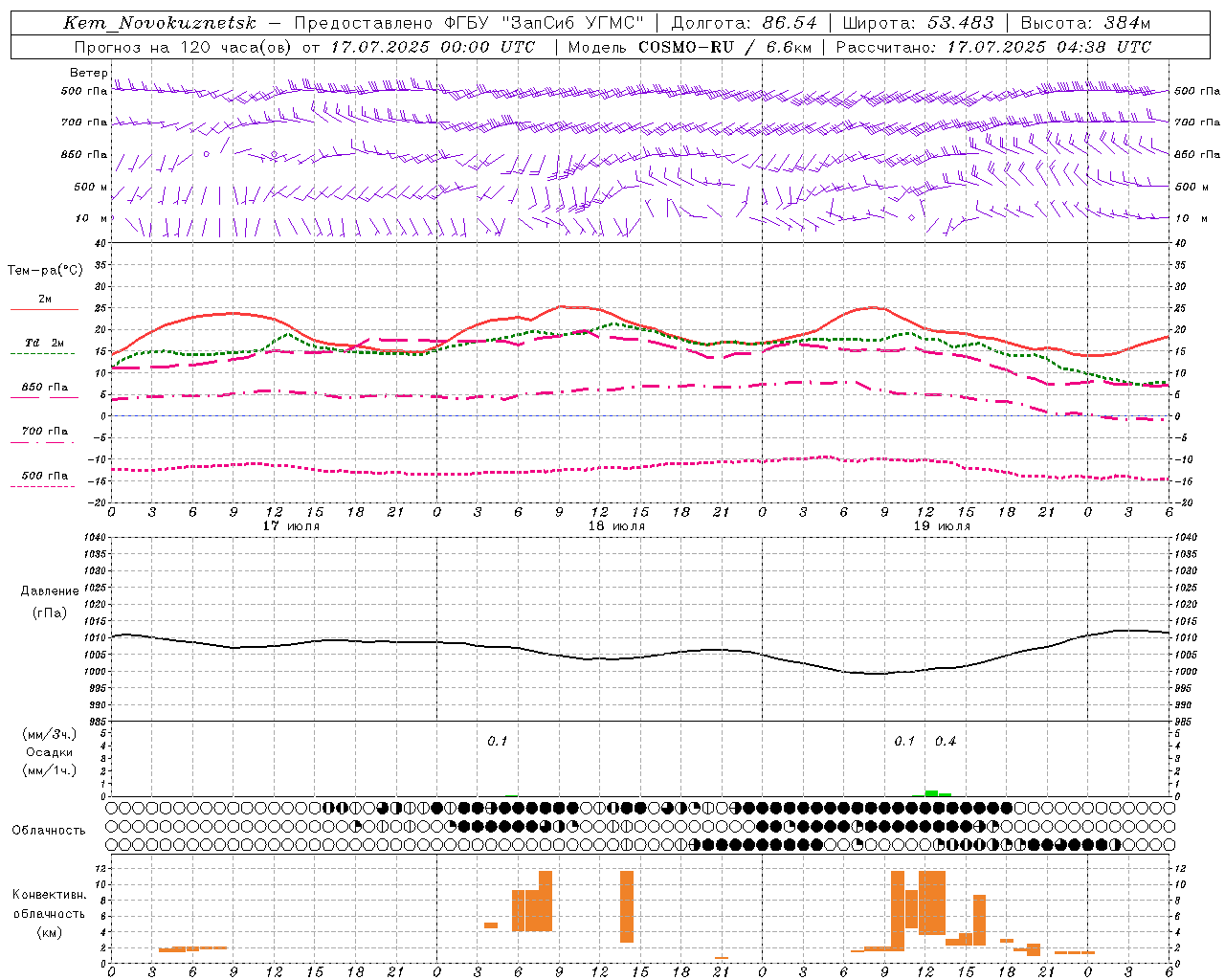The height and width of the screenshot is (980, 1225).
Task: Click the 18 июля date label
Action: click(x=616, y=526)
